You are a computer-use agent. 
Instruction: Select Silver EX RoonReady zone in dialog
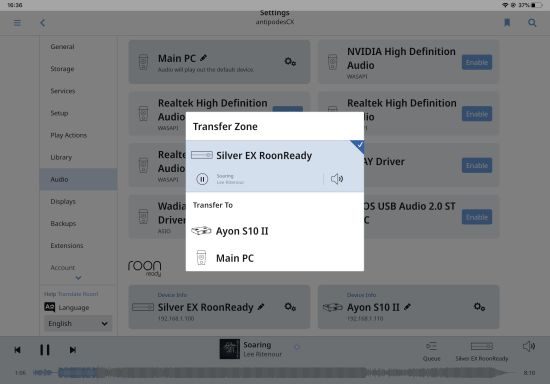pyautogui.click(x=275, y=166)
